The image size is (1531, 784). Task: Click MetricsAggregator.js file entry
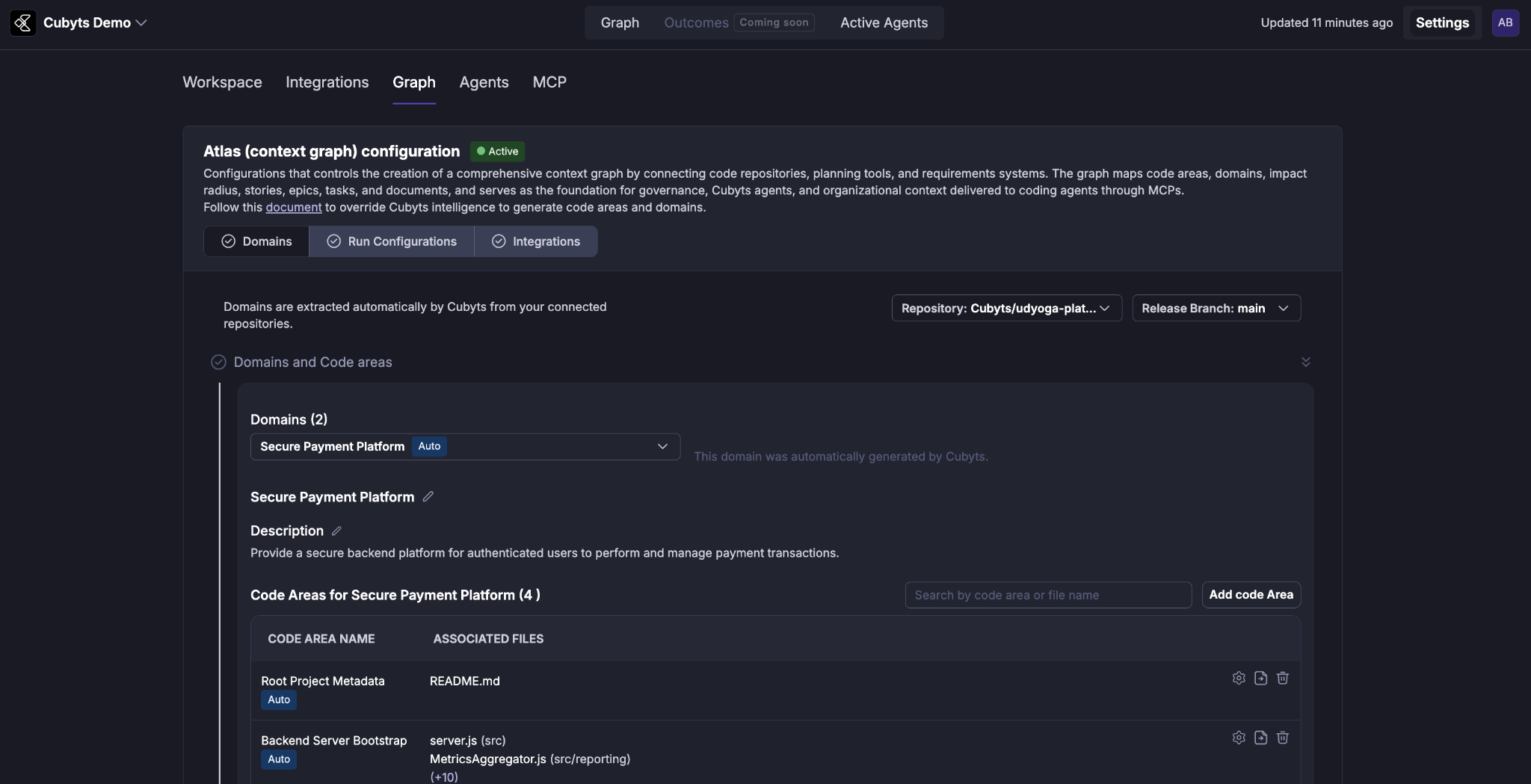point(530,759)
